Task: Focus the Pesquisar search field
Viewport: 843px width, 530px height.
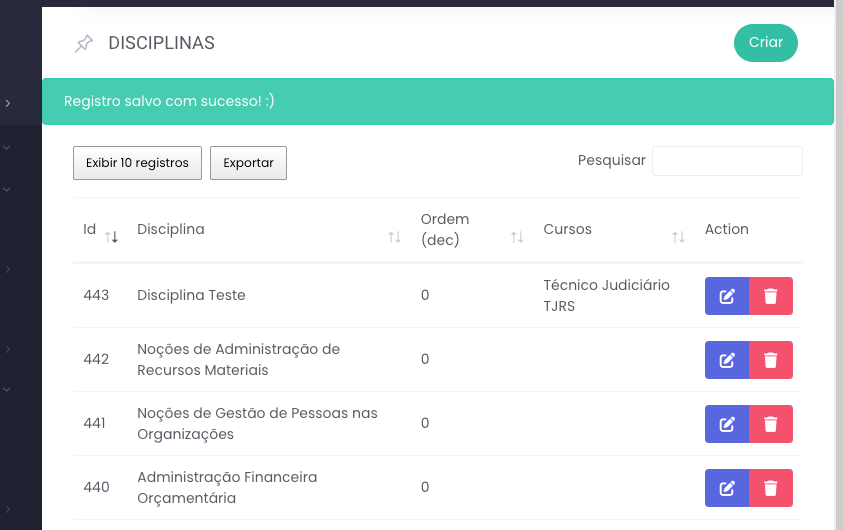Action: coord(727,161)
